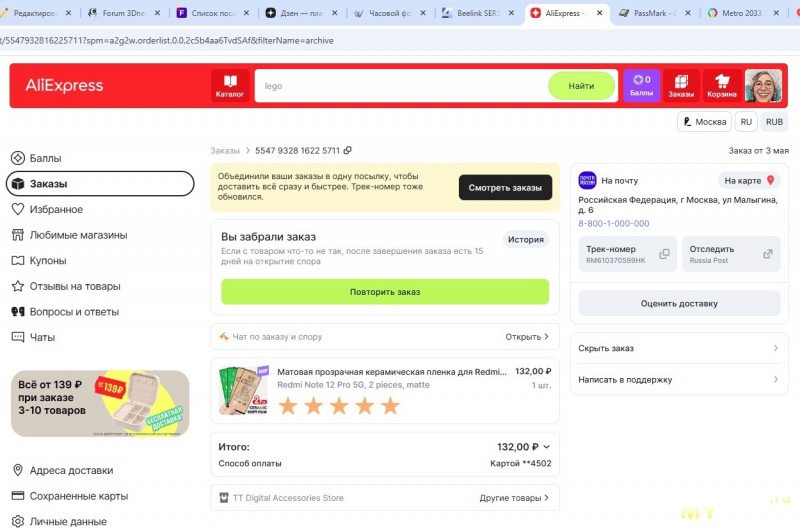Open Отследить Russia Post tracking
Image resolution: width=800 pixels, height=529 pixels.
731,254
